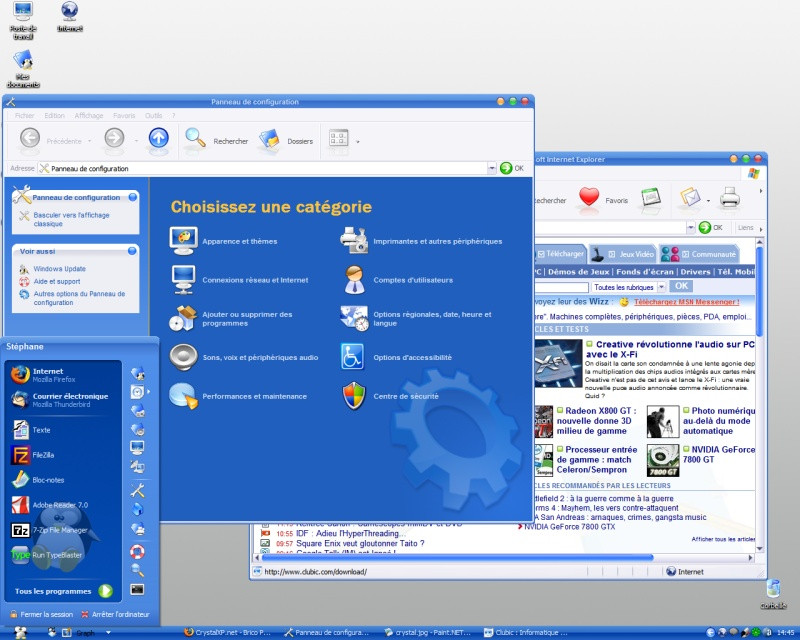
Task: Click the Up folder arrow toolbar icon
Action: [x=158, y=140]
